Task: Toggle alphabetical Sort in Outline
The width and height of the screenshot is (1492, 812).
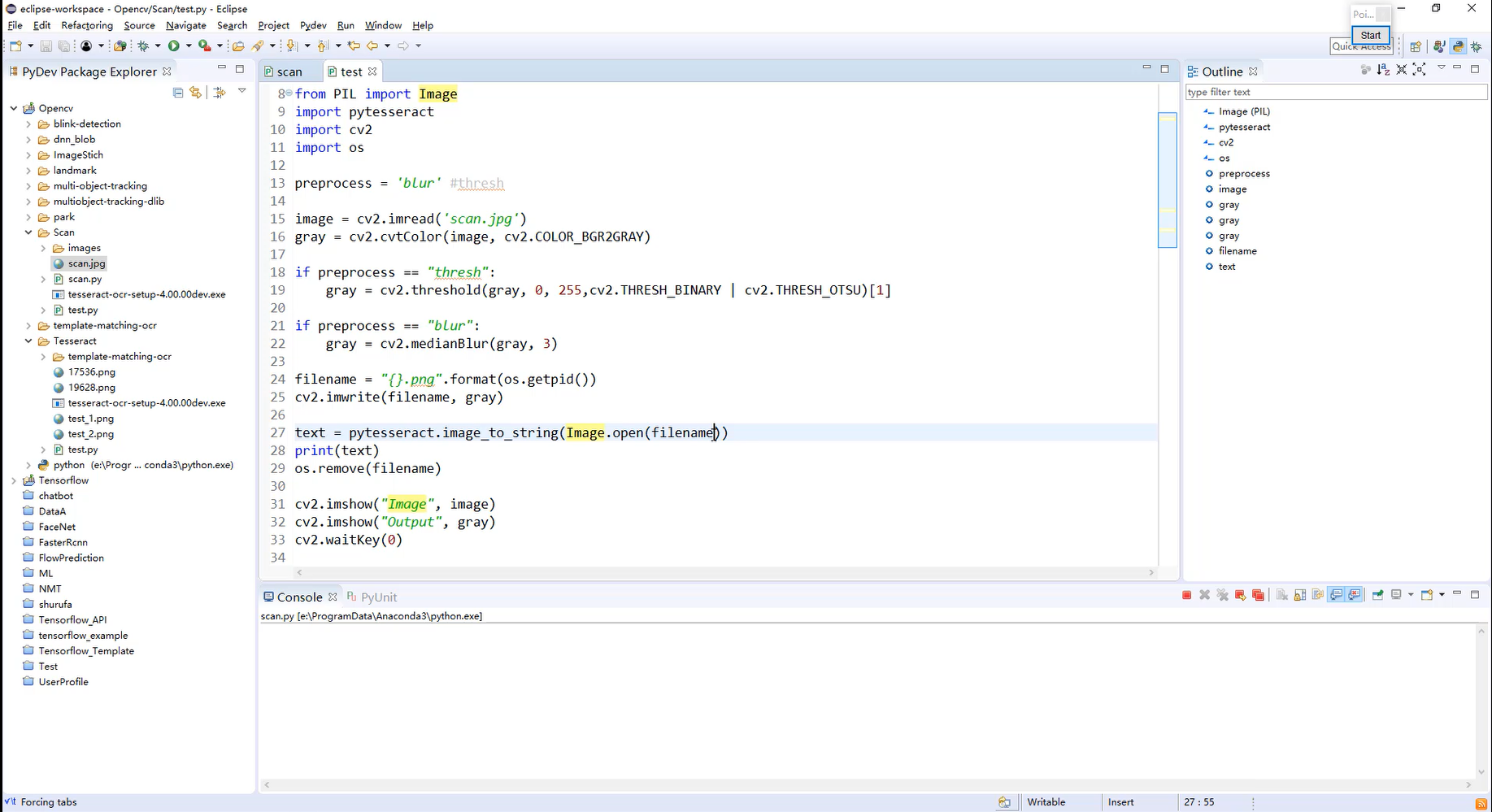Action: (1383, 70)
